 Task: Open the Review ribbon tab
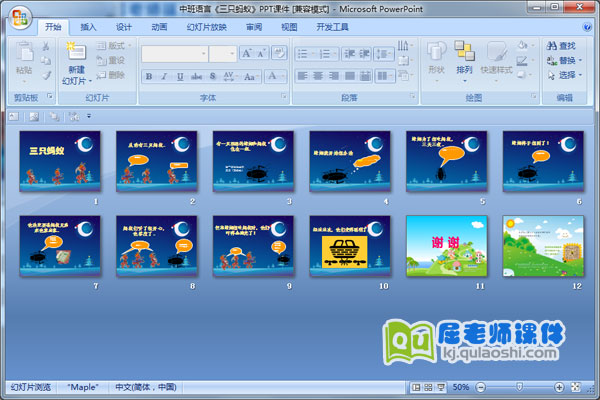coord(254,27)
